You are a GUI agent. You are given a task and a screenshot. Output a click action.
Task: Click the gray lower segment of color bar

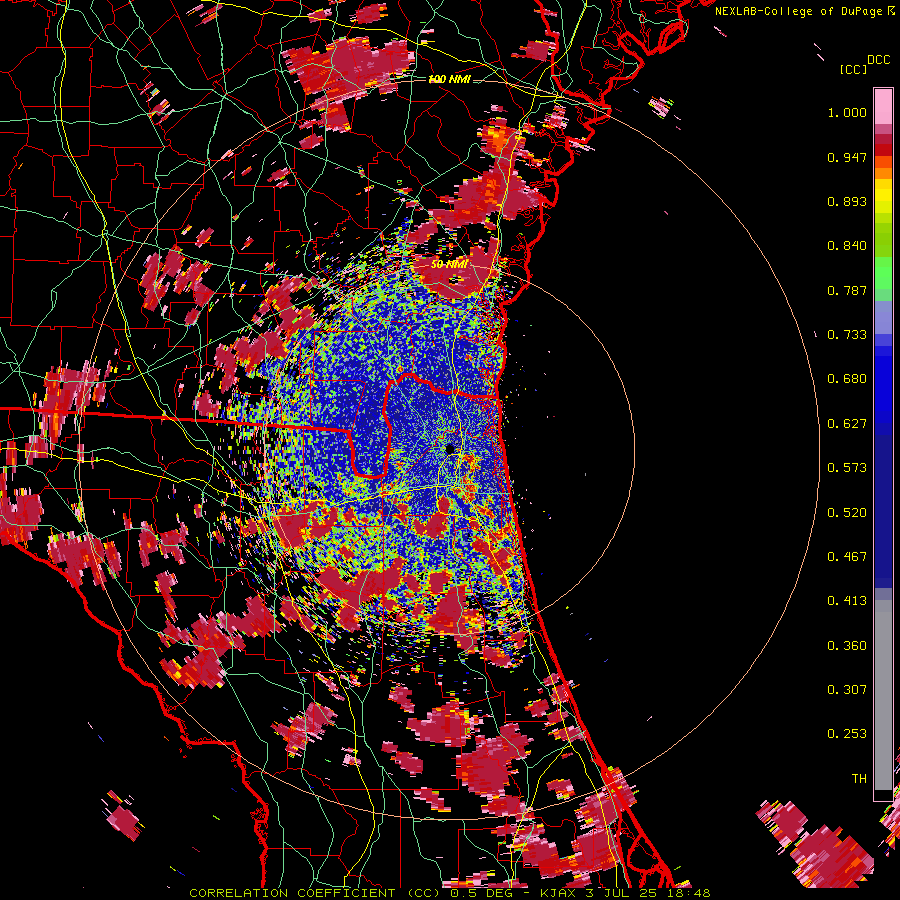883,695
